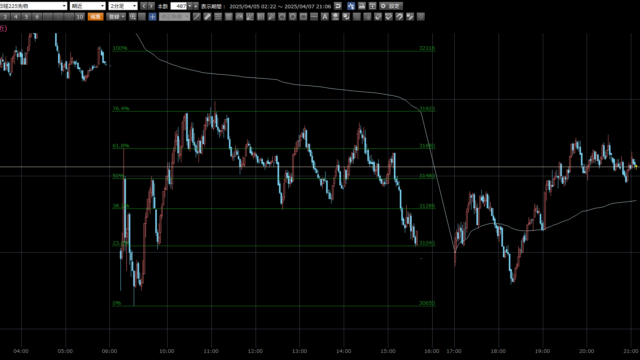This screenshot has height=360, width=640.
Task: Go to previous period with left arrow
Action: (144, 6)
